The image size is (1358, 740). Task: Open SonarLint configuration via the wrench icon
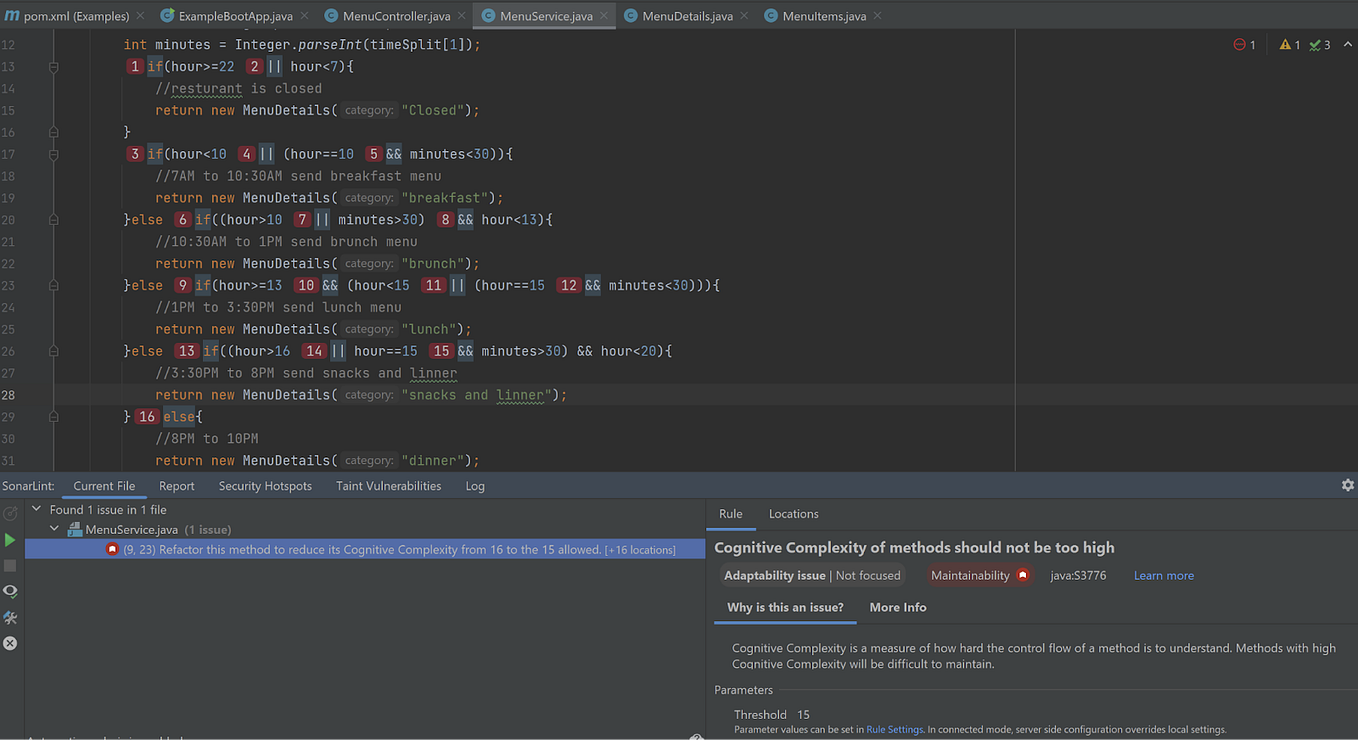click(12, 617)
